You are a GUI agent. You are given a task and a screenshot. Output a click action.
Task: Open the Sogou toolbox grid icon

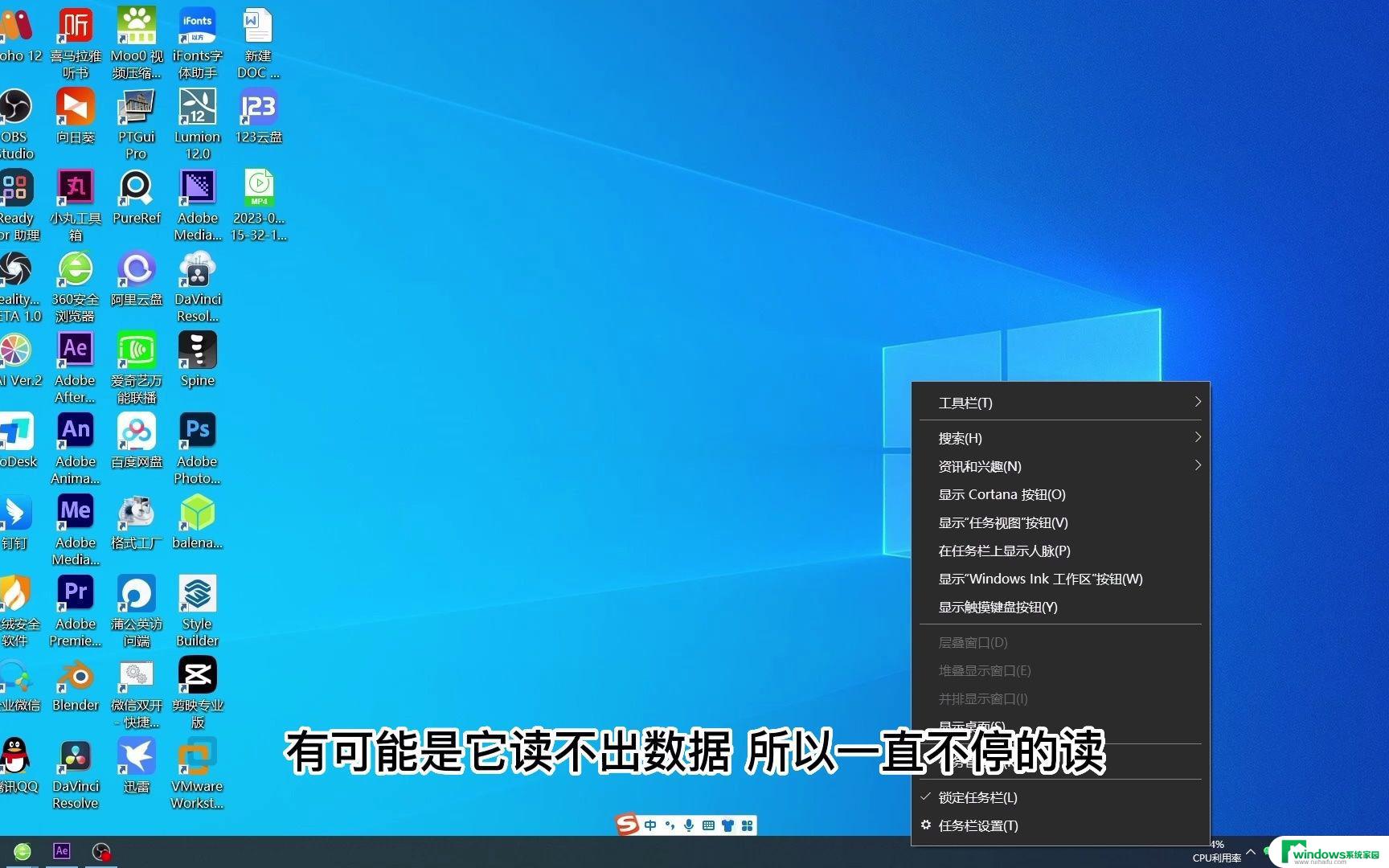click(747, 825)
